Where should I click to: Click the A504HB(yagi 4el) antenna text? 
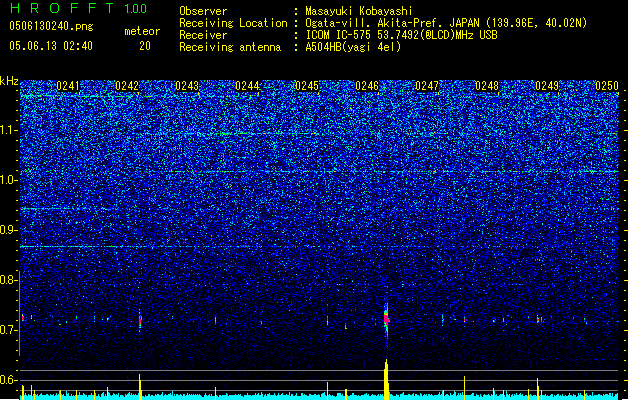pyautogui.click(x=353, y=47)
